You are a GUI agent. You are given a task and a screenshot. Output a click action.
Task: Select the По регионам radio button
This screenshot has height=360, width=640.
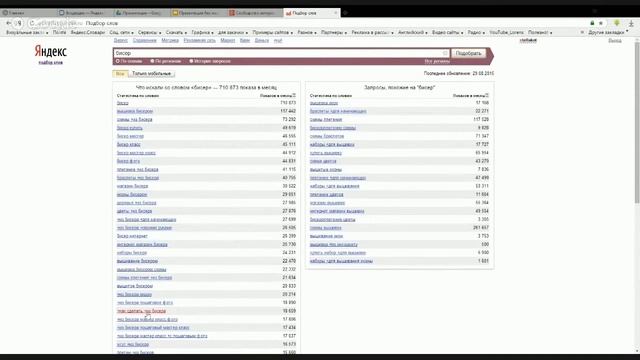coord(152,61)
